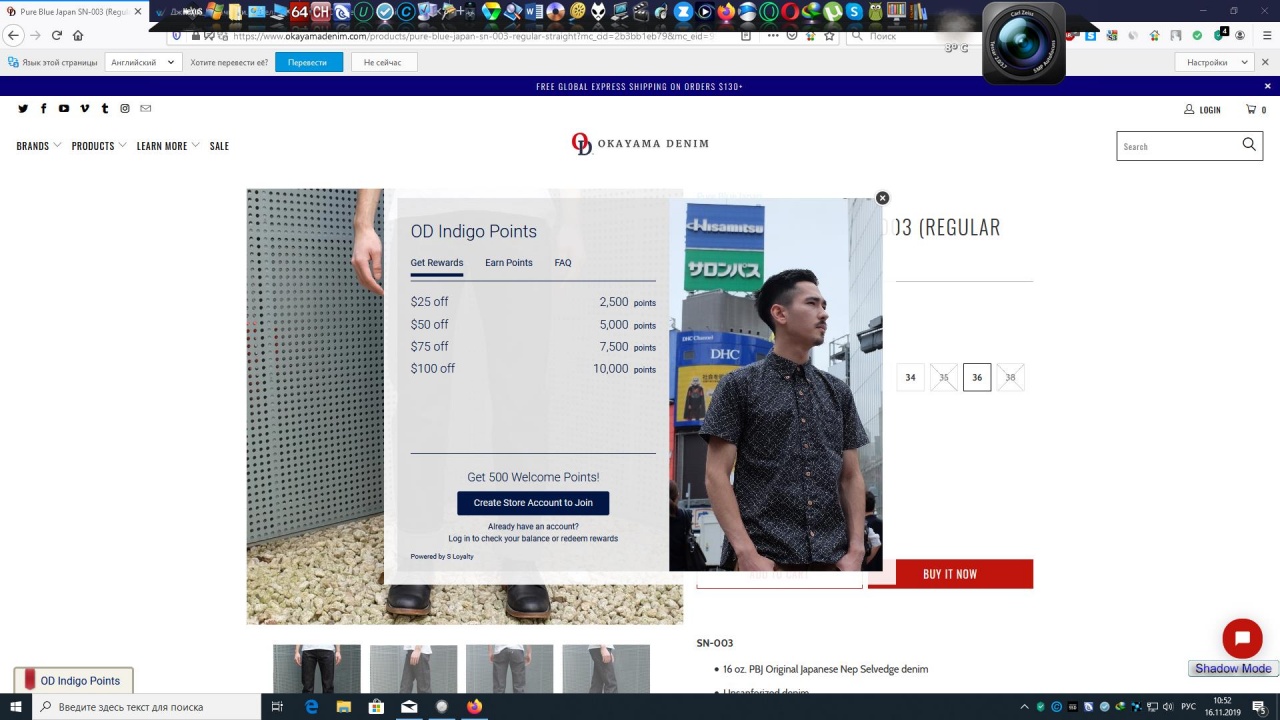Switch to the Earn Points tab
Viewport: 1280px width, 720px height.
(509, 263)
